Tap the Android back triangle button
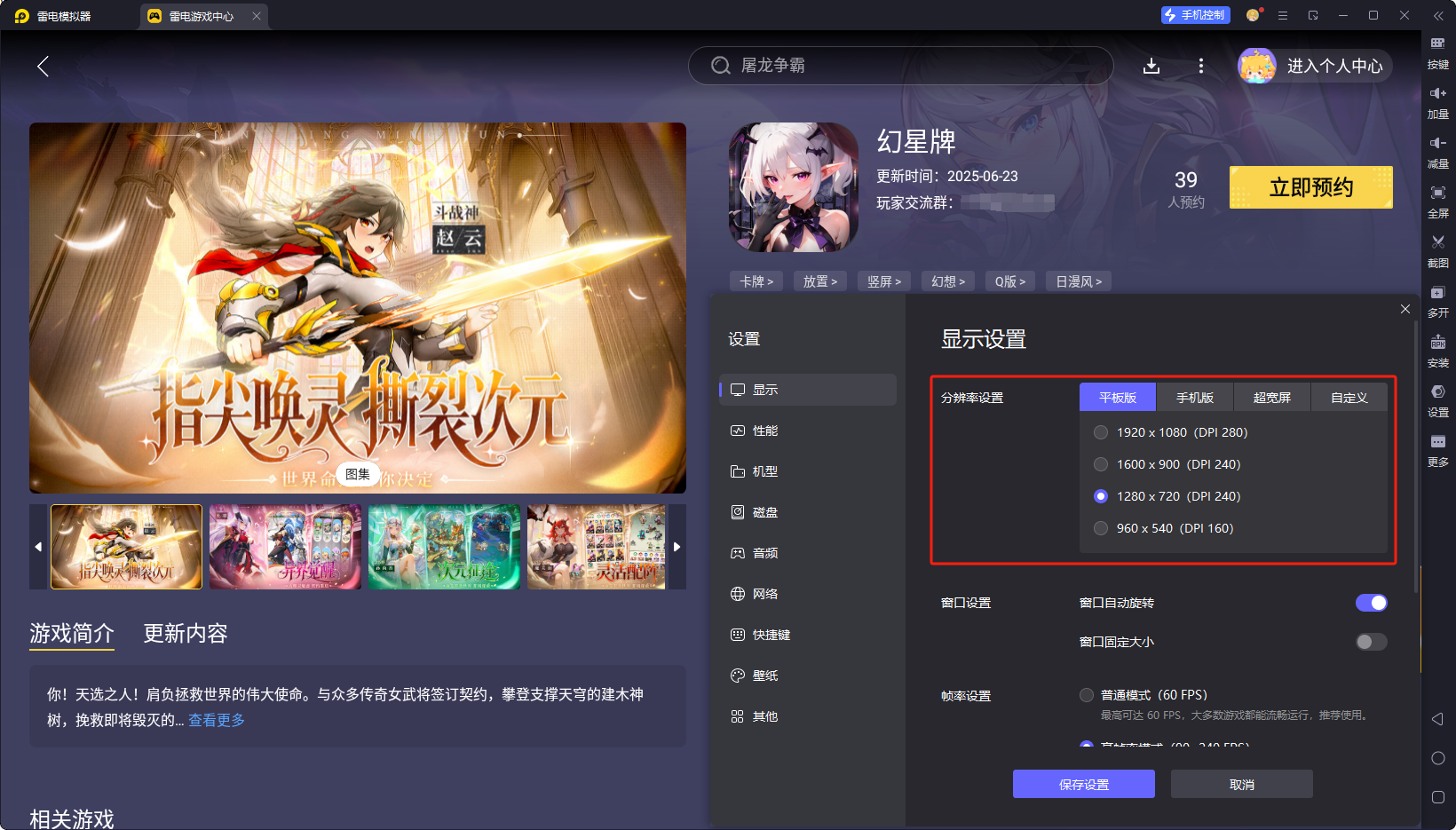Screen dimensions: 1456x830 [1438, 719]
